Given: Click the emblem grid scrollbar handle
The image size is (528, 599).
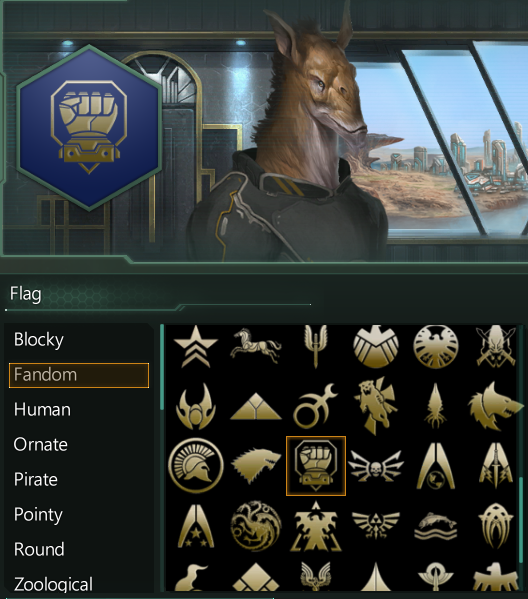Looking at the screenshot, I should coord(520,519).
